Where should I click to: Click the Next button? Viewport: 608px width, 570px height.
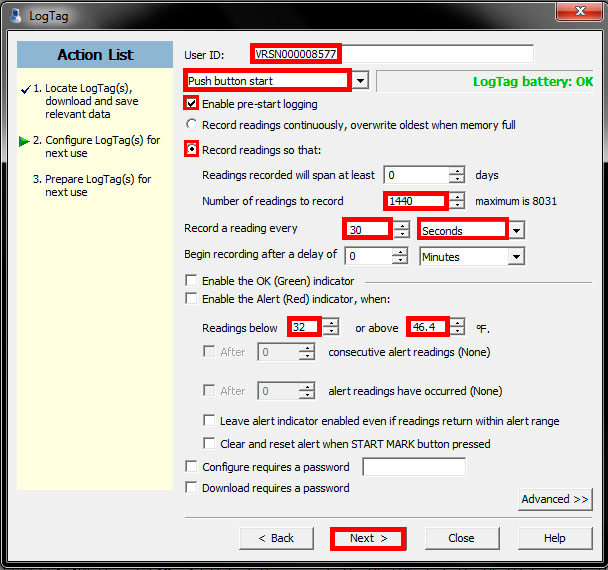click(367, 538)
